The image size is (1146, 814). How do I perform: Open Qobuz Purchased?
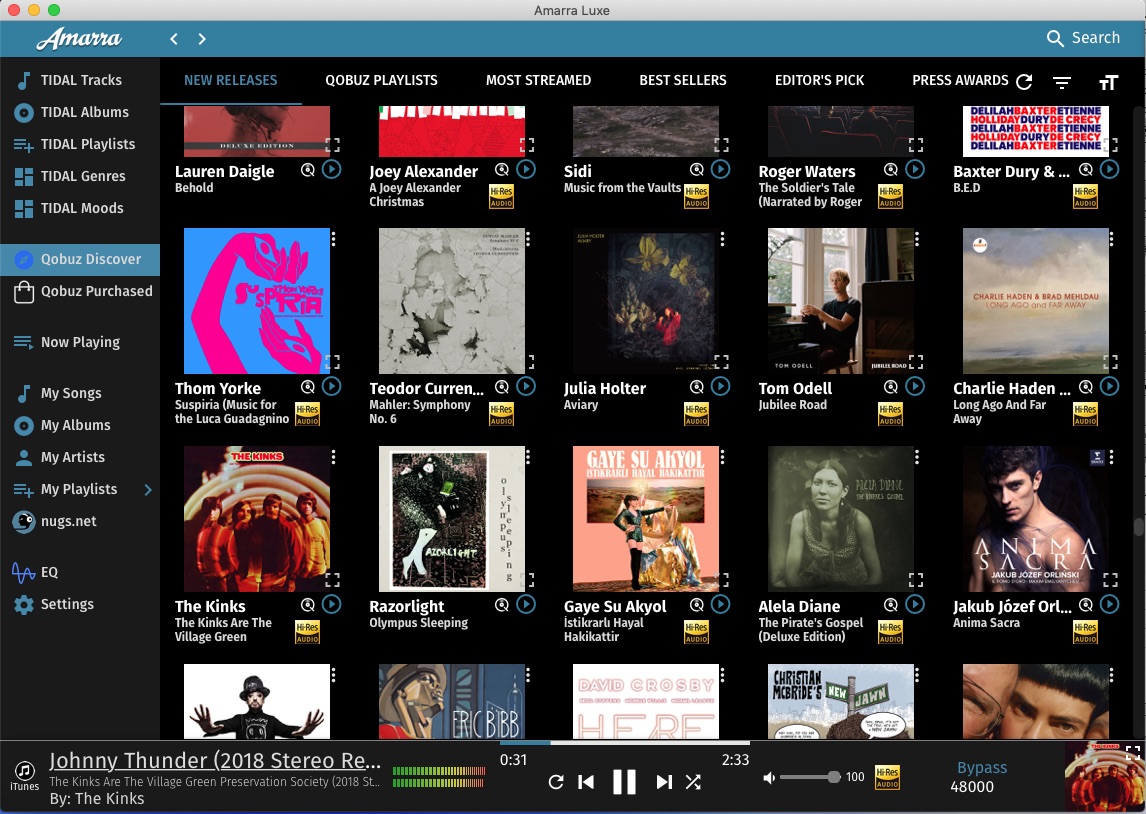[x=80, y=292]
